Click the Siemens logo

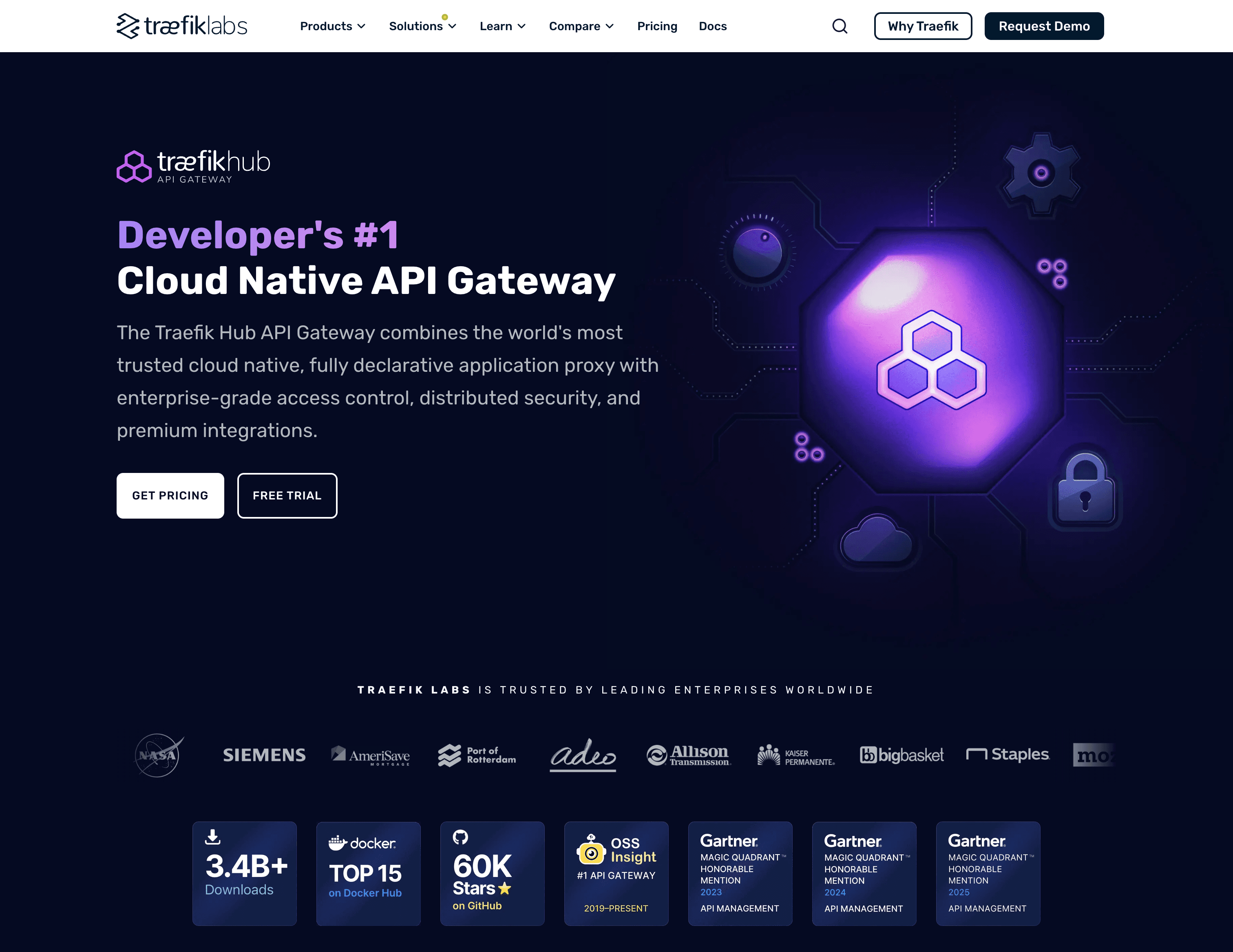coord(264,755)
